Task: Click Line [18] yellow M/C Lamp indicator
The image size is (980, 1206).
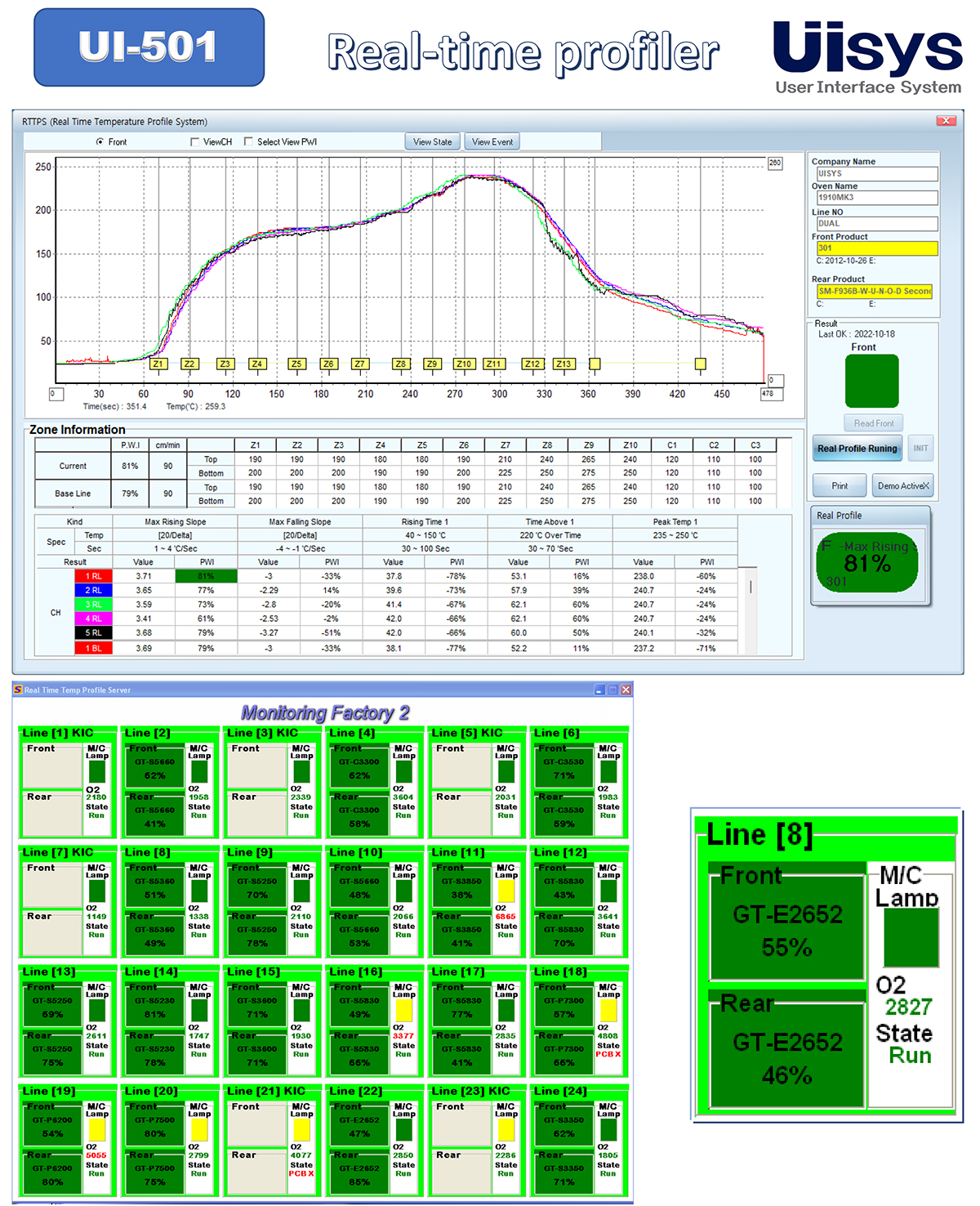Action: [608, 1011]
